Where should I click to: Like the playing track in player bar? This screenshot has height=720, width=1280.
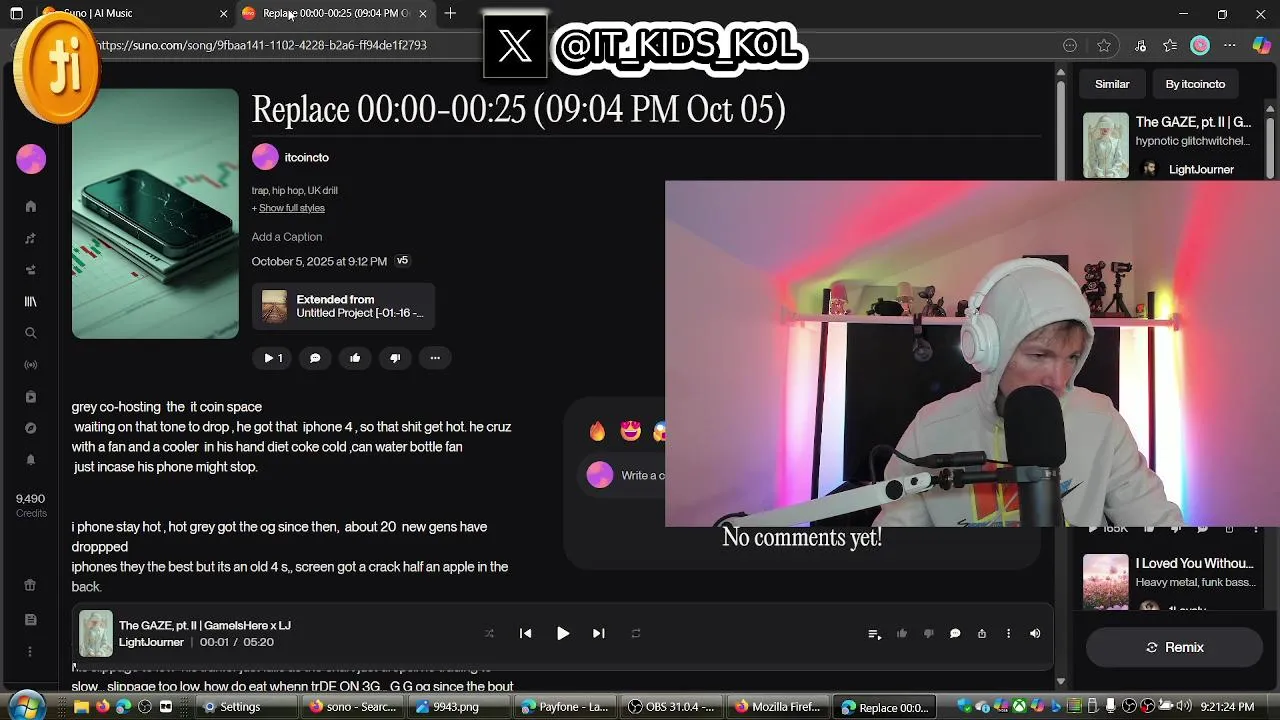(901, 634)
